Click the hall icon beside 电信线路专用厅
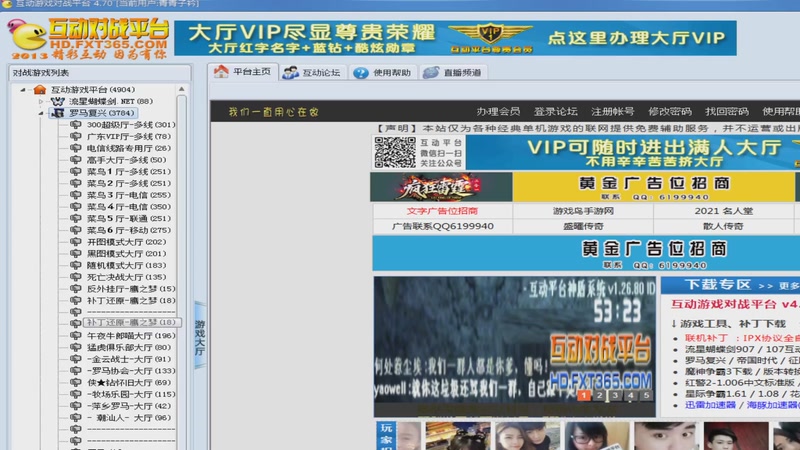This screenshot has width=800, height=450. pyautogui.click(x=76, y=148)
